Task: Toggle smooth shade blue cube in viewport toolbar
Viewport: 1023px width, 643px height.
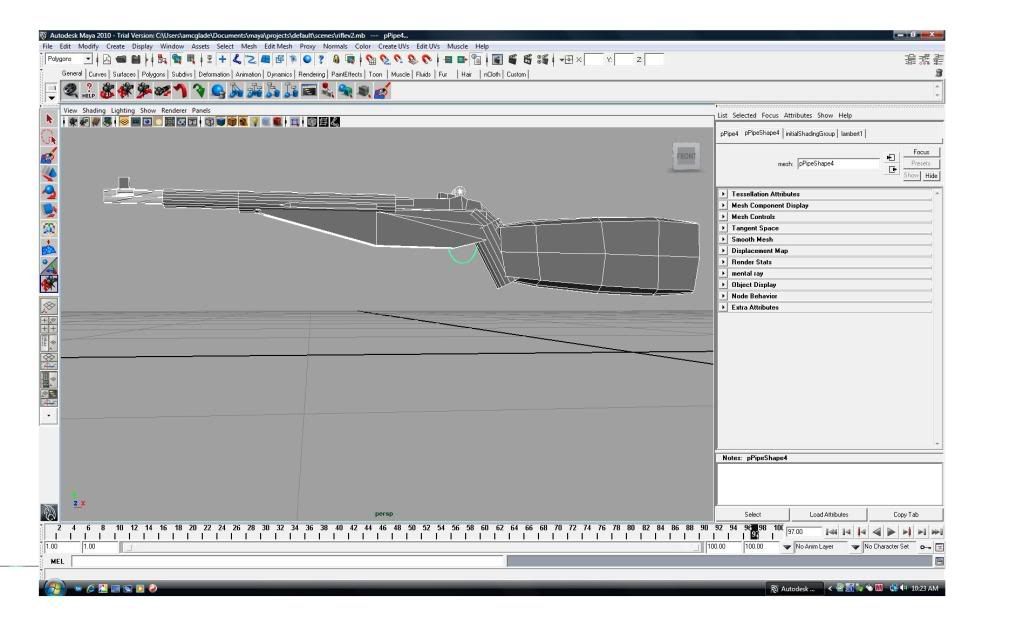Action: tap(221, 122)
